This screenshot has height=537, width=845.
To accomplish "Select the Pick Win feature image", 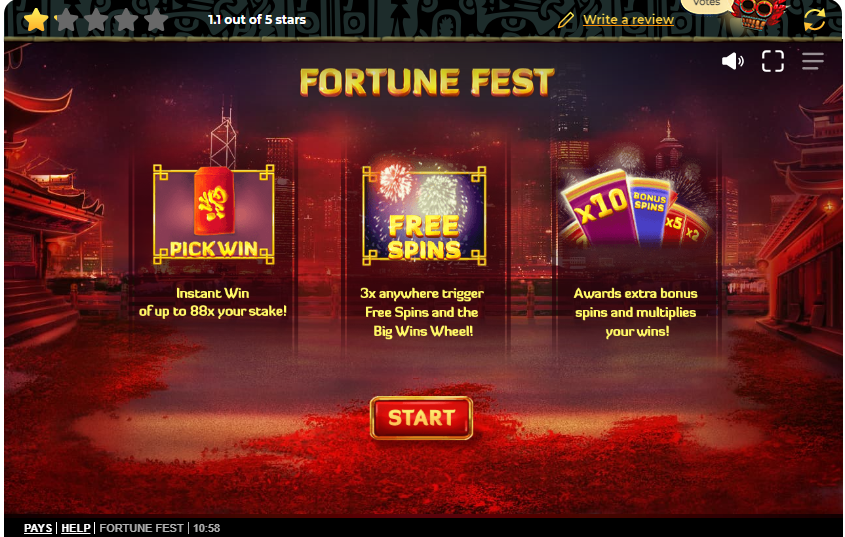I will [x=213, y=215].
